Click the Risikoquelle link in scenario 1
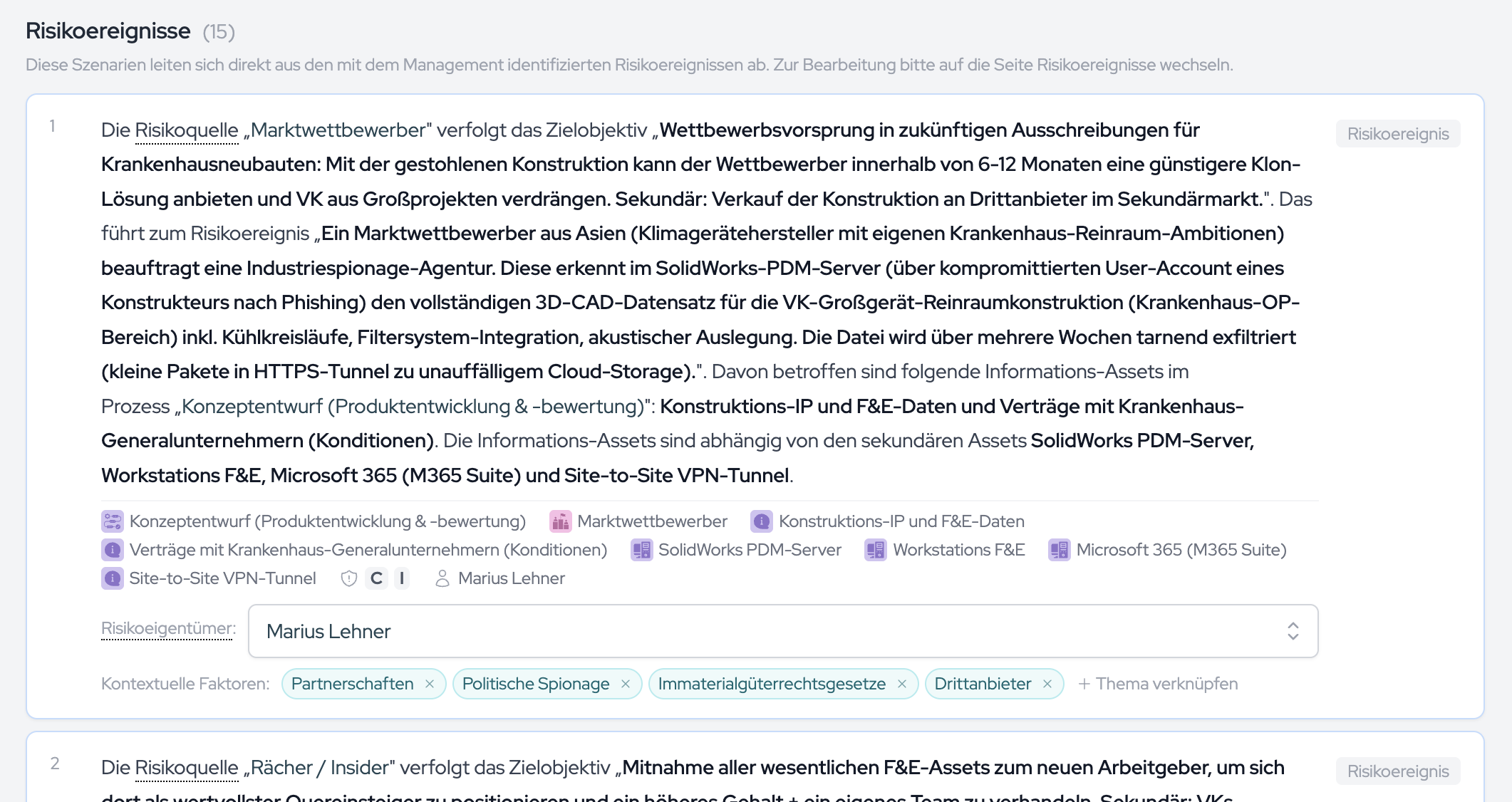Image resolution: width=1512 pixels, height=802 pixels. tap(187, 130)
